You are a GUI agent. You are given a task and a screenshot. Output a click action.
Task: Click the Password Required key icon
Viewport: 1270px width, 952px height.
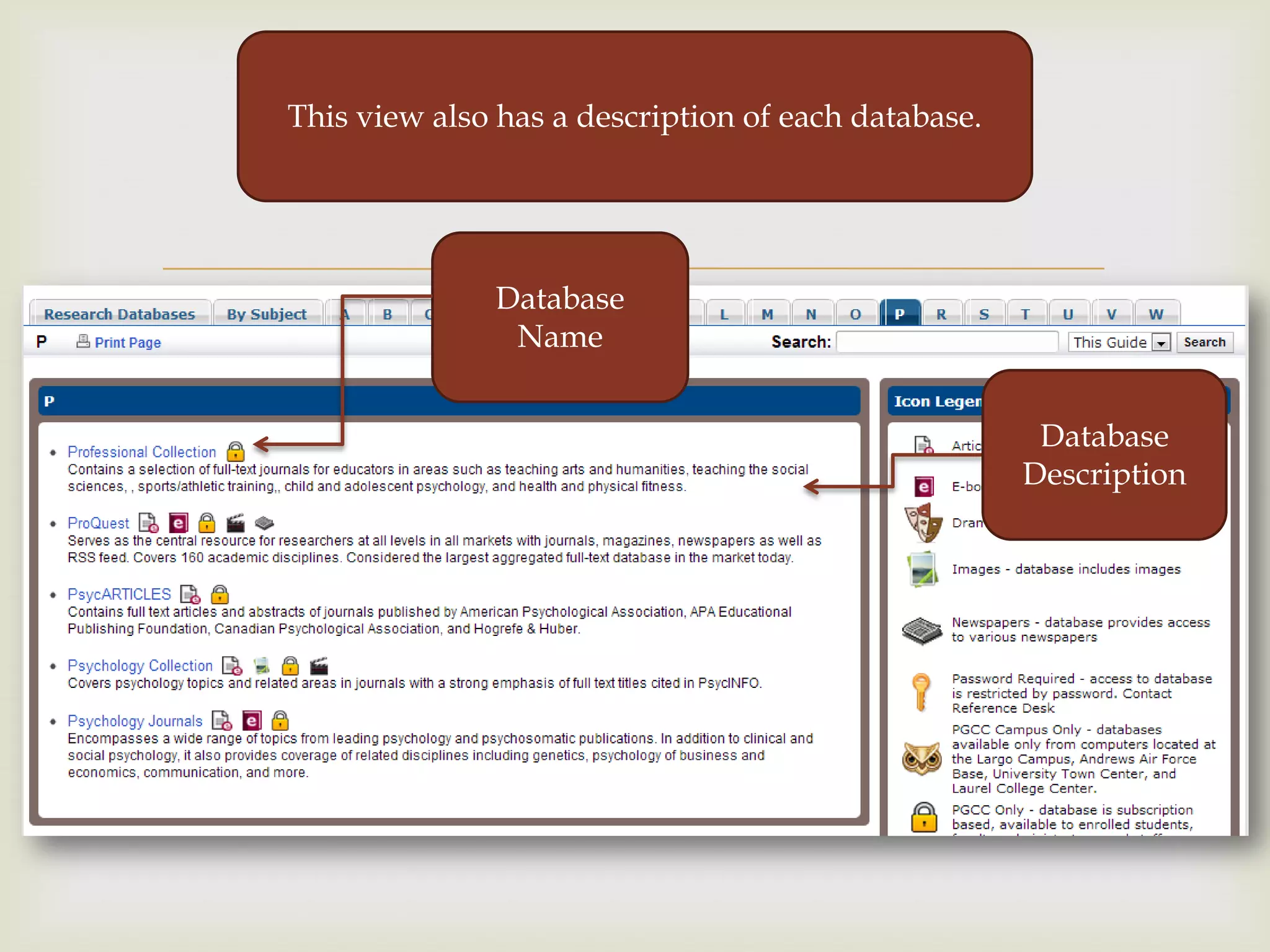921,692
